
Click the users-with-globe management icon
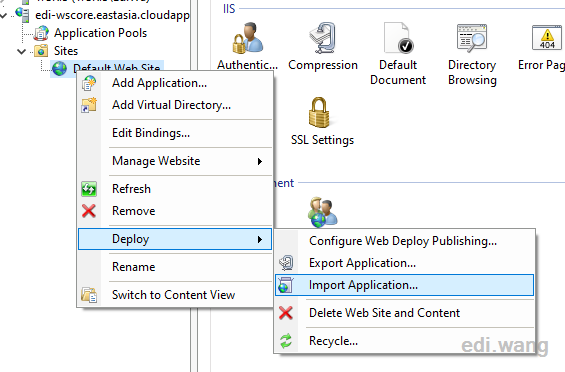(322, 212)
